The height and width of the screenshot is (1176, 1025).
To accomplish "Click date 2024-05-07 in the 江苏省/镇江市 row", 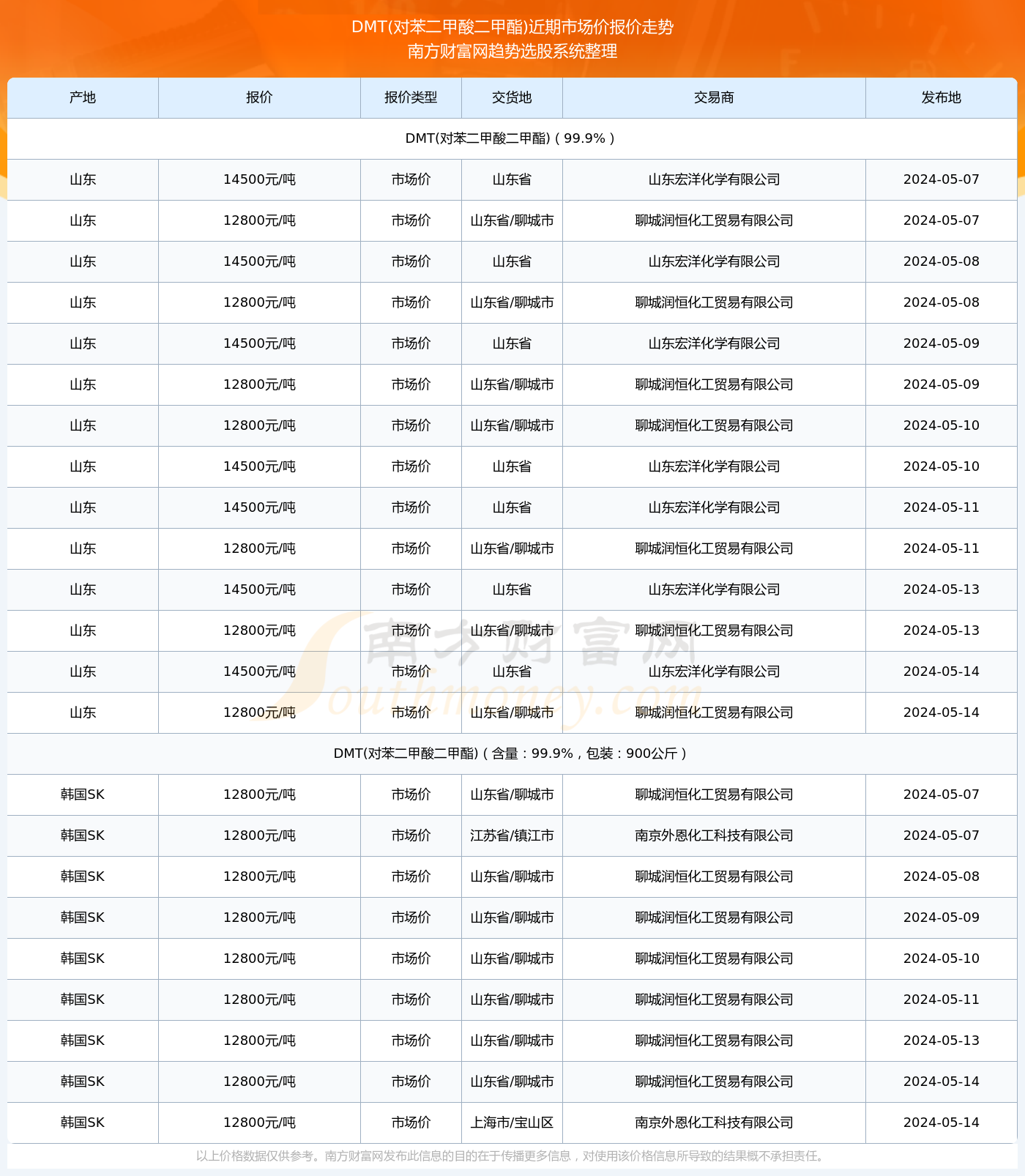I will 941,836.
